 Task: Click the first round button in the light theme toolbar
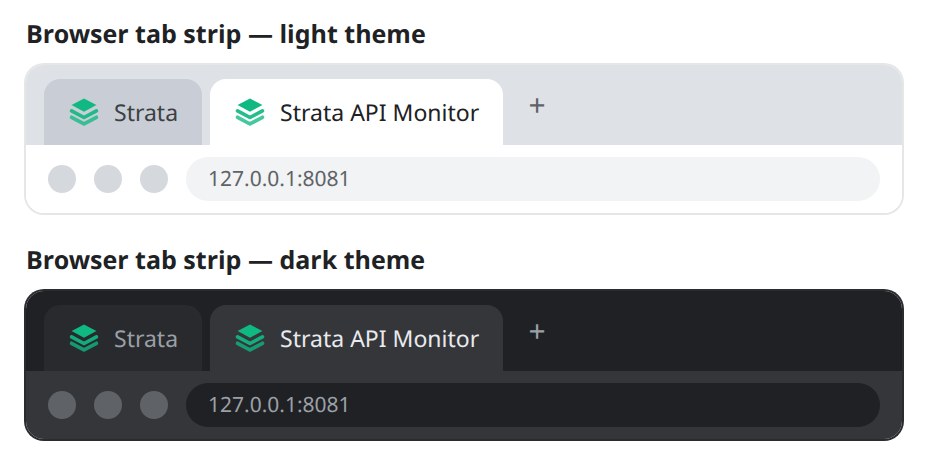[62, 179]
